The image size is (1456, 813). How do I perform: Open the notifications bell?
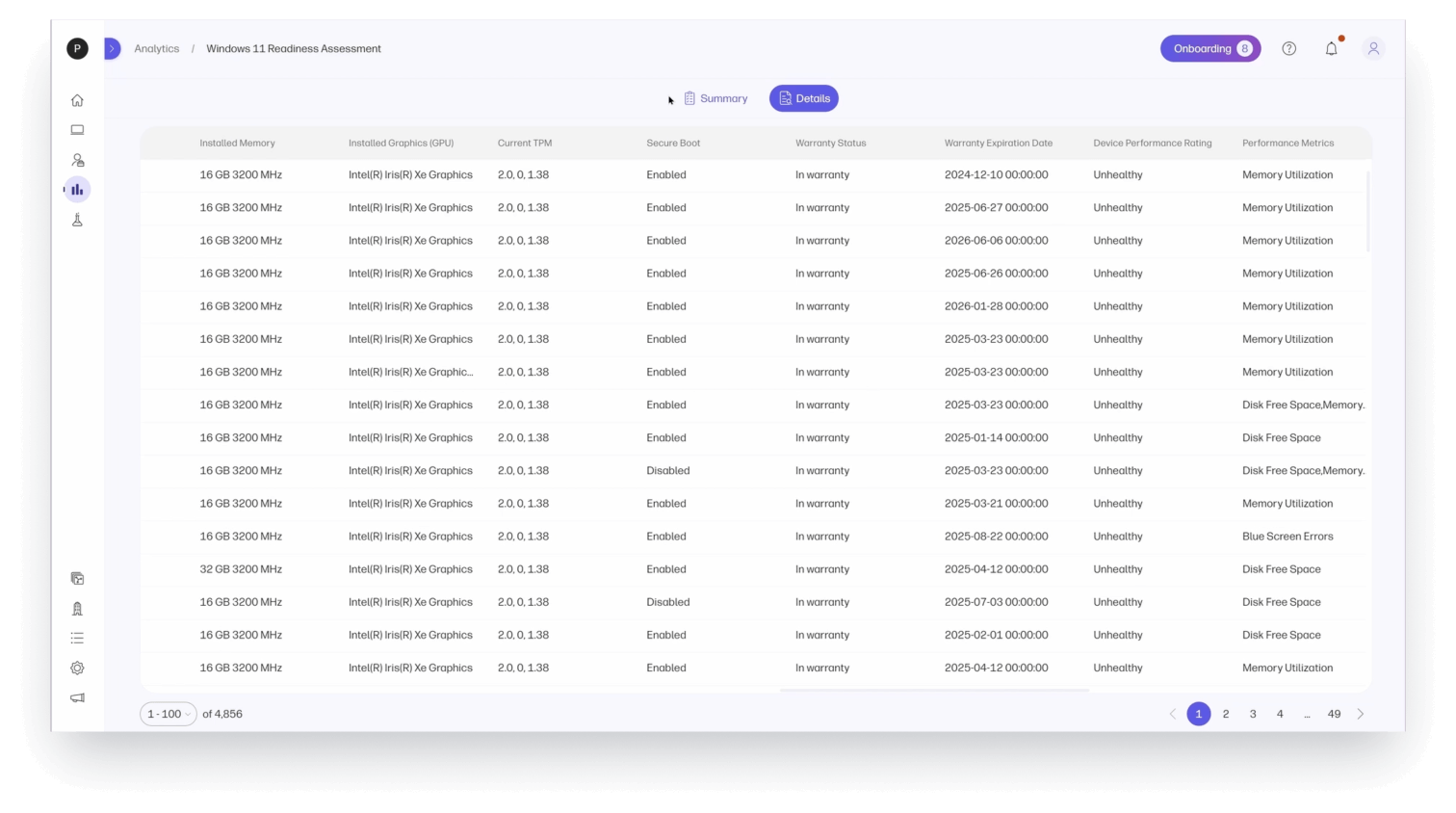point(1331,48)
